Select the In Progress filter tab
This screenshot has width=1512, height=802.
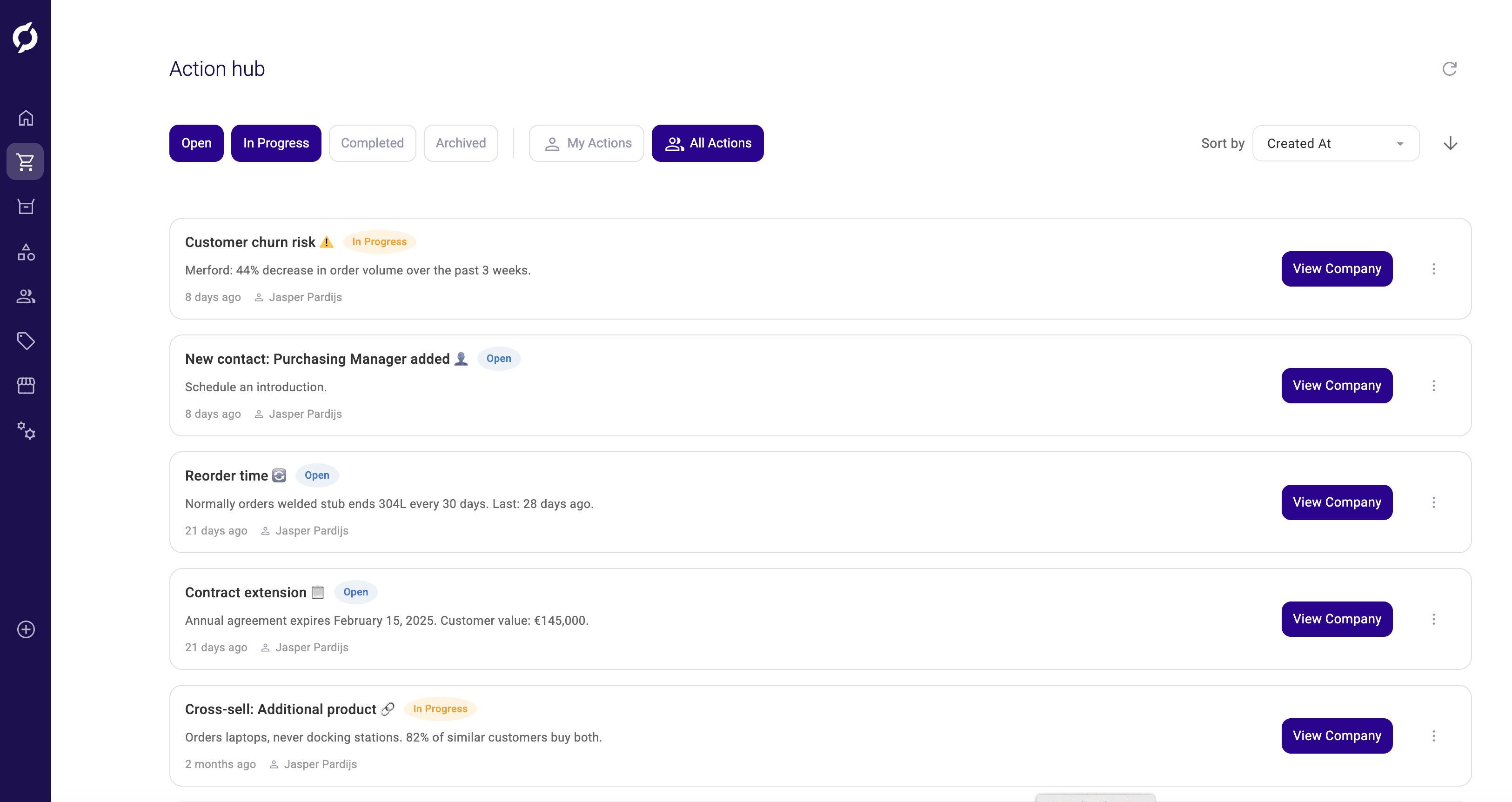tap(276, 143)
